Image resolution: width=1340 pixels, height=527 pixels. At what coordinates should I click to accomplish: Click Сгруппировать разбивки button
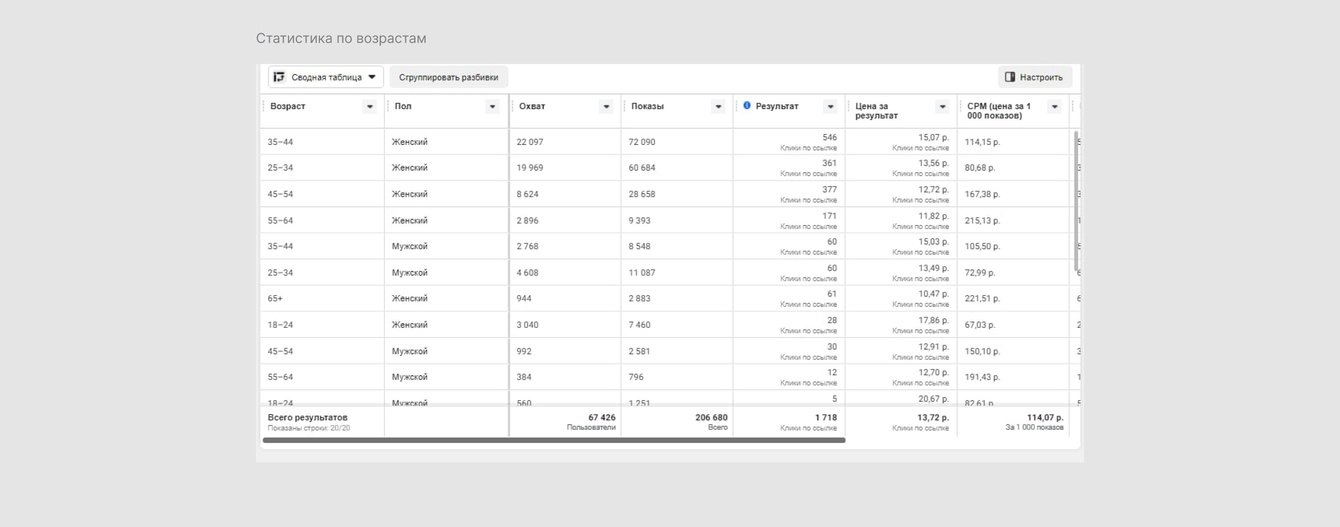(448, 77)
